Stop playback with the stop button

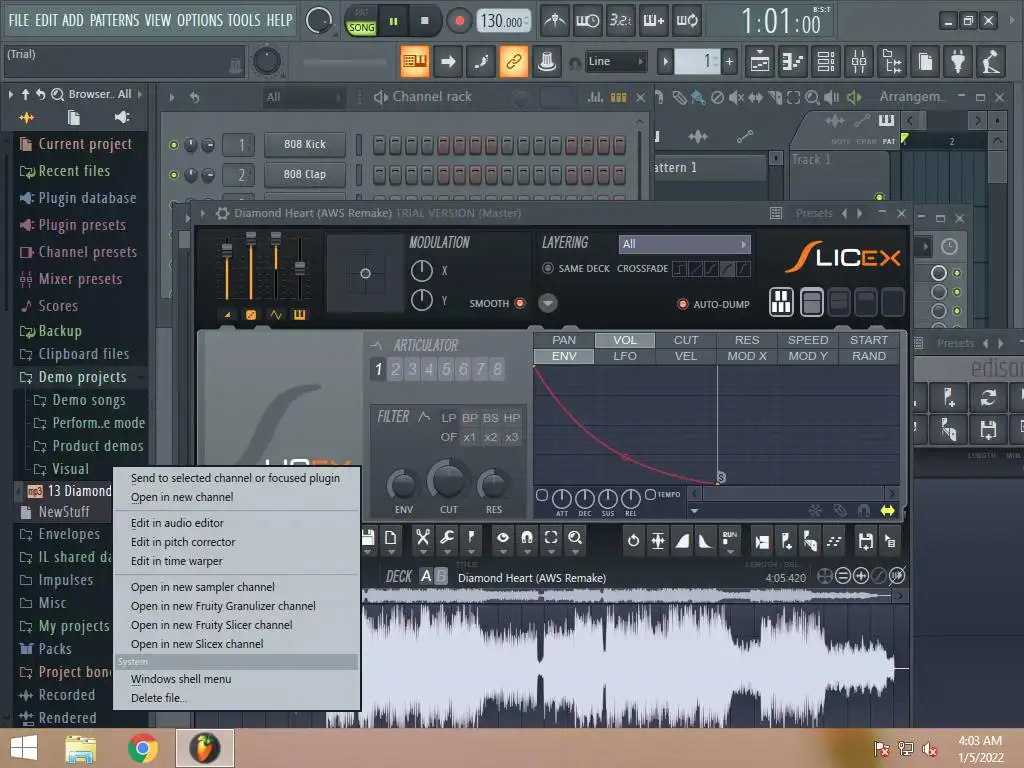424,21
